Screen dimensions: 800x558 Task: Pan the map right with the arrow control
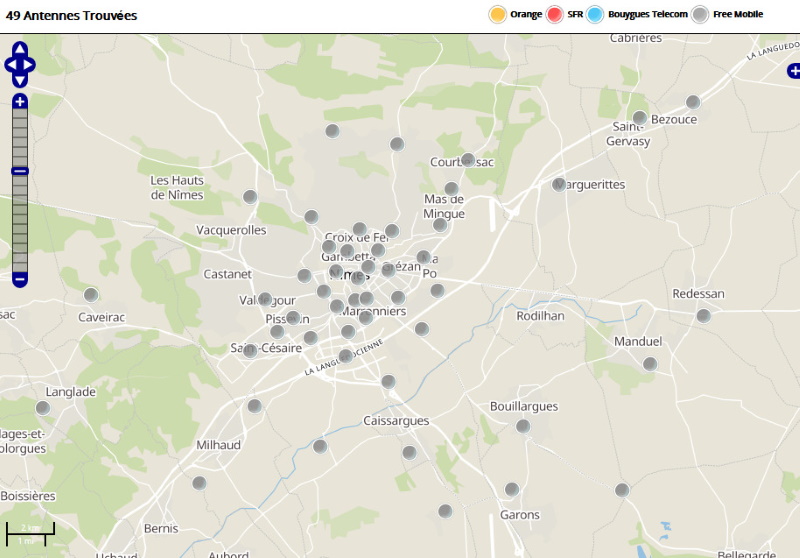(x=30, y=65)
